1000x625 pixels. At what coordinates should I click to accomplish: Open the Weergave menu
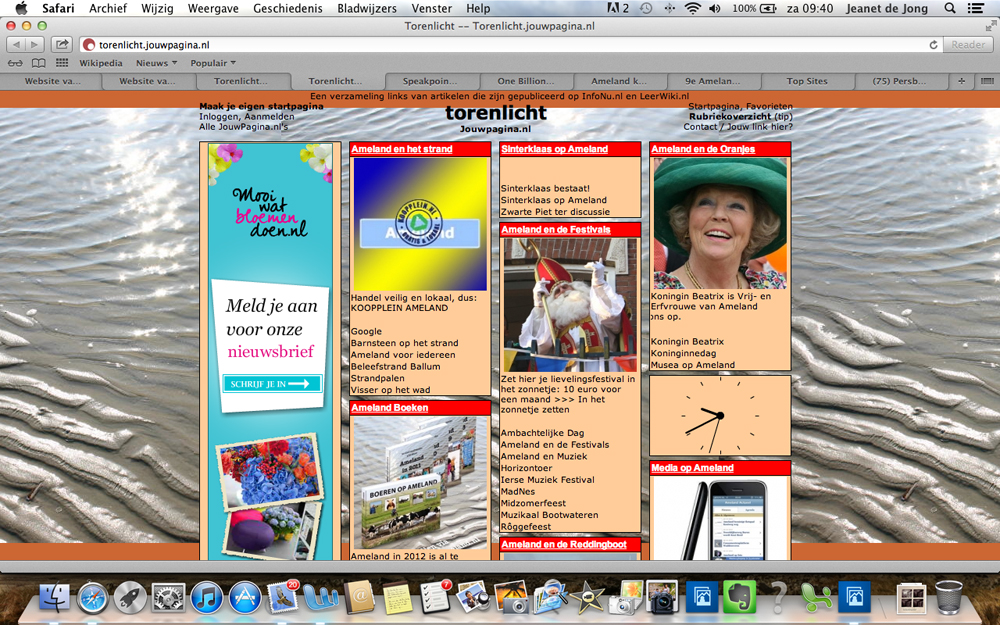tap(213, 8)
